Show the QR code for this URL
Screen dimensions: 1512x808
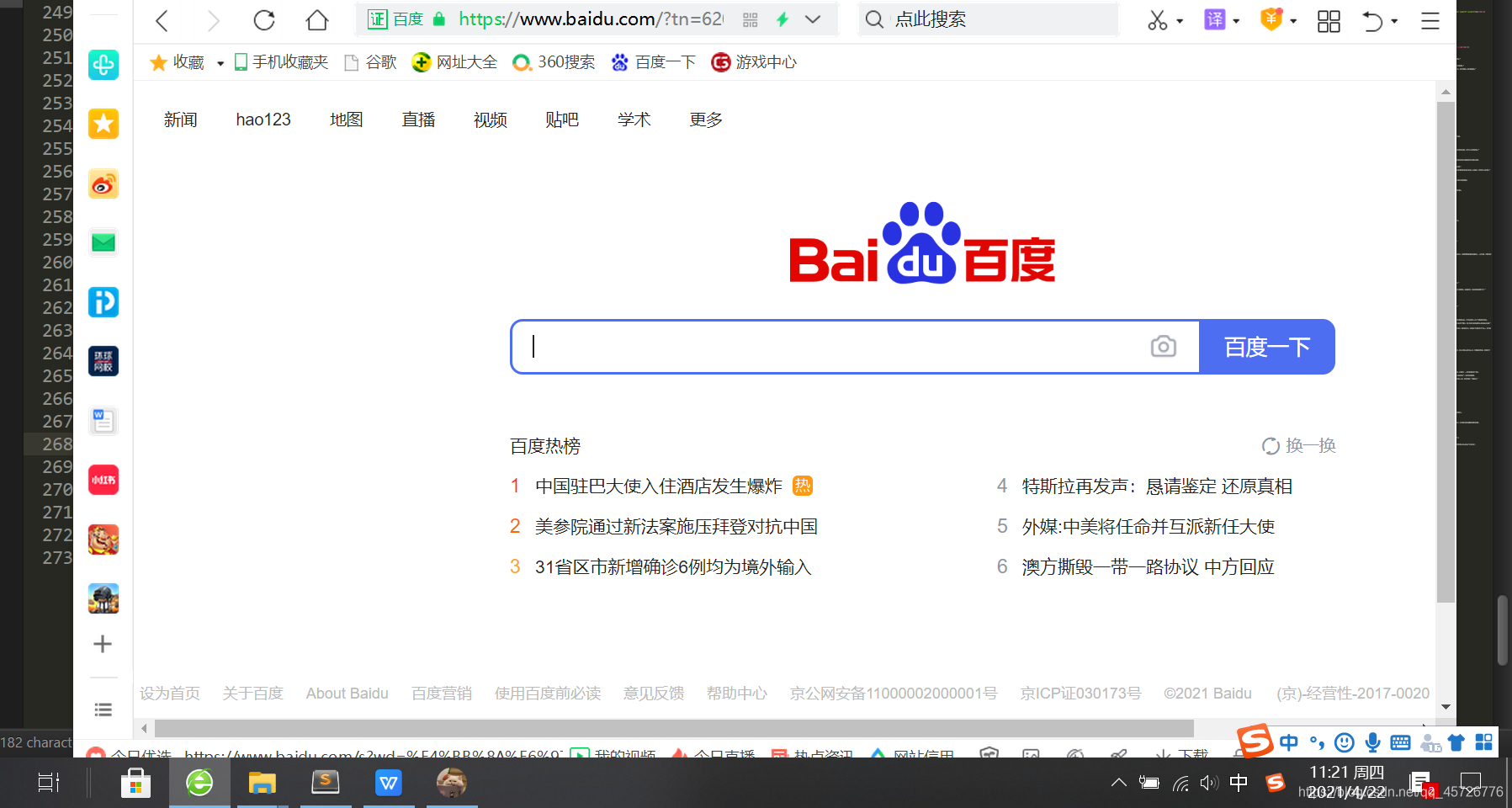[751, 19]
